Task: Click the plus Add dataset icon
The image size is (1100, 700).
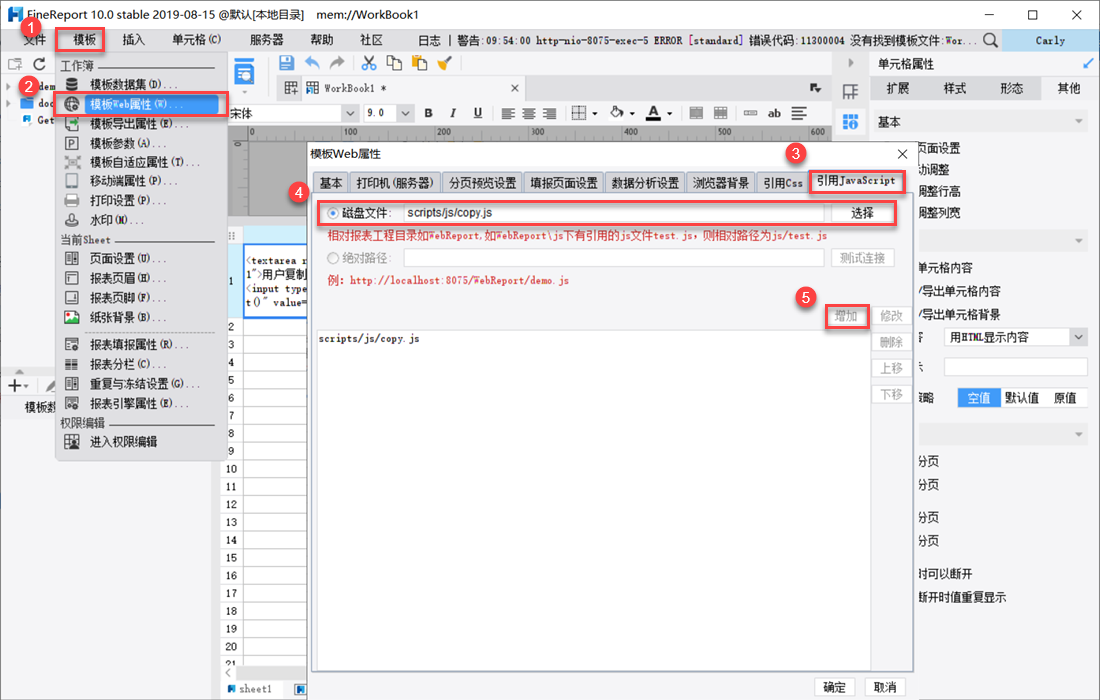Action: [x=15, y=386]
